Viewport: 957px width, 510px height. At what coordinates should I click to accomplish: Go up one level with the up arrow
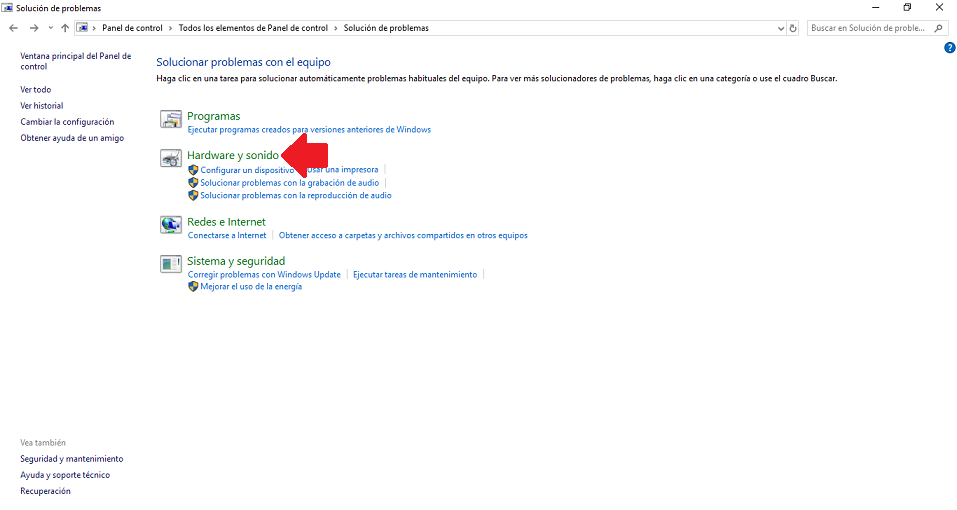point(65,28)
